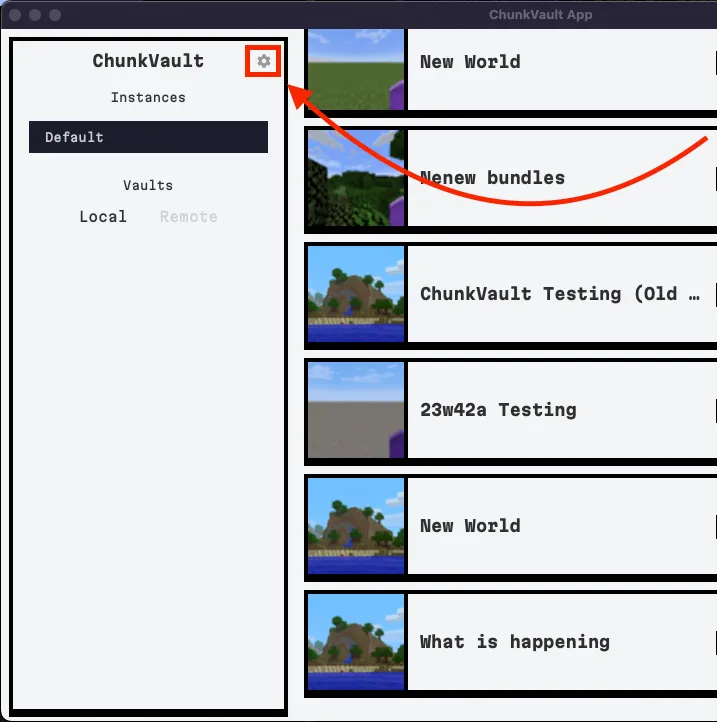This screenshot has height=722, width=717.
Task: Select the What is happening world name
Action: pos(514,642)
